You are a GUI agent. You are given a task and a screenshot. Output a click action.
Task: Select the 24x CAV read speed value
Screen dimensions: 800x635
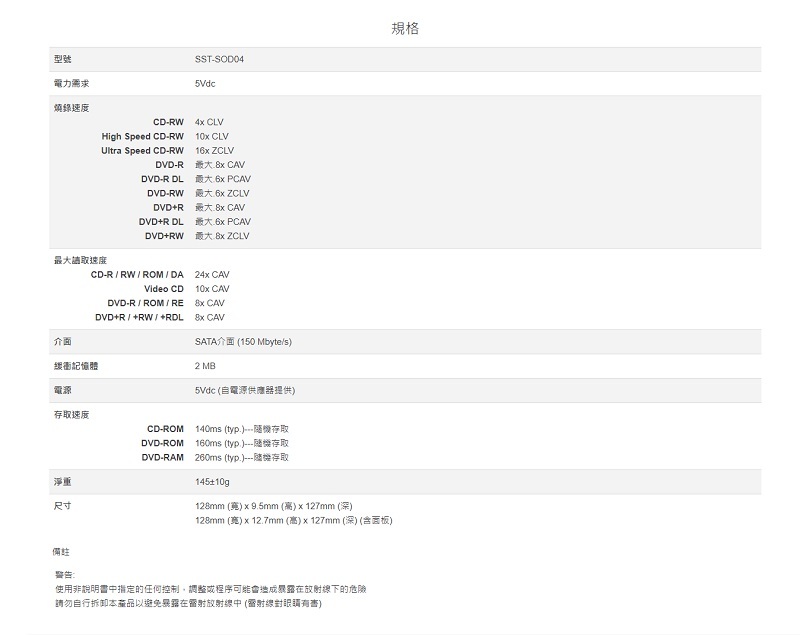(210, 274)
